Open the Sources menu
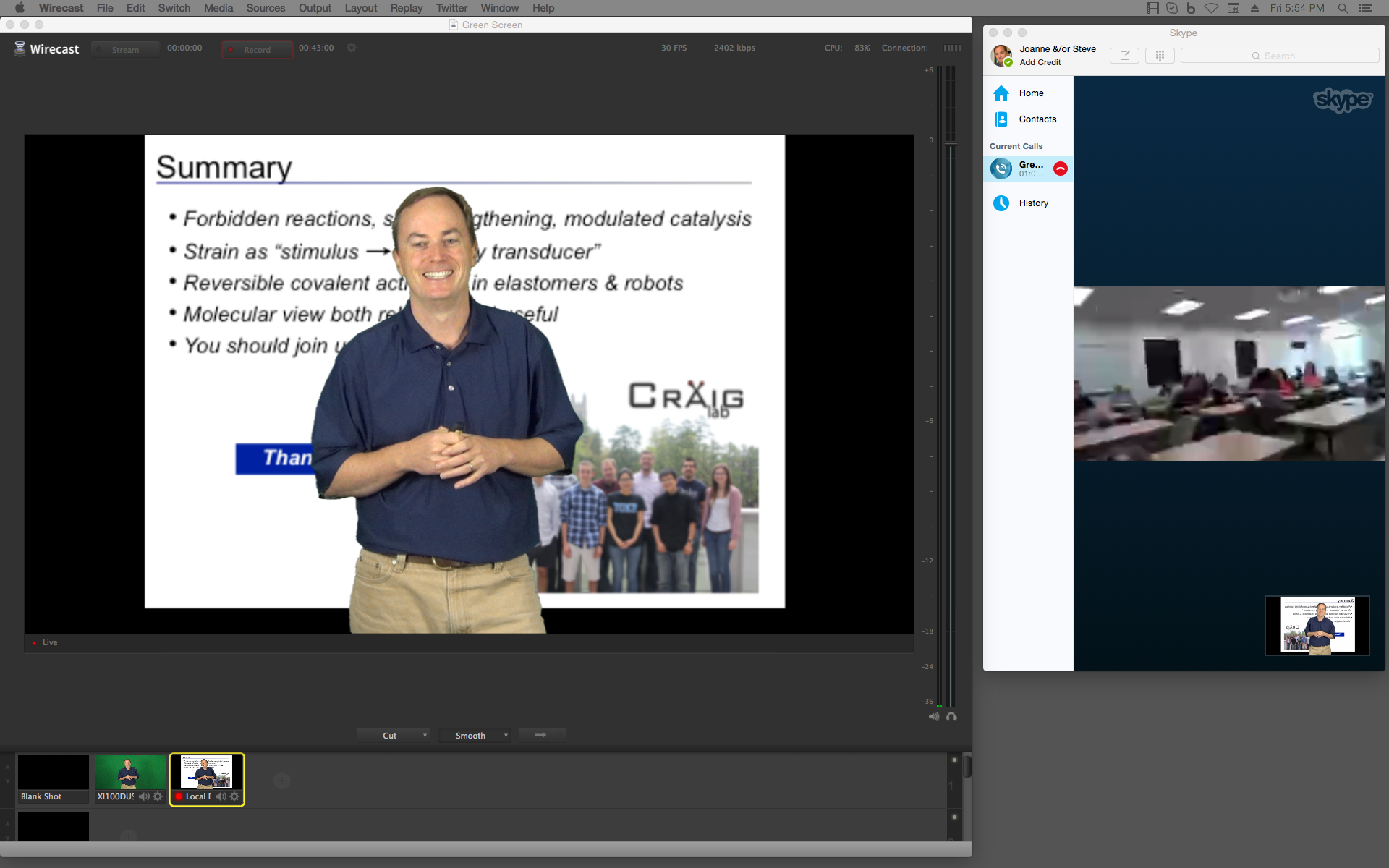This screenshot has width=1389, height=868. (266, 8)
